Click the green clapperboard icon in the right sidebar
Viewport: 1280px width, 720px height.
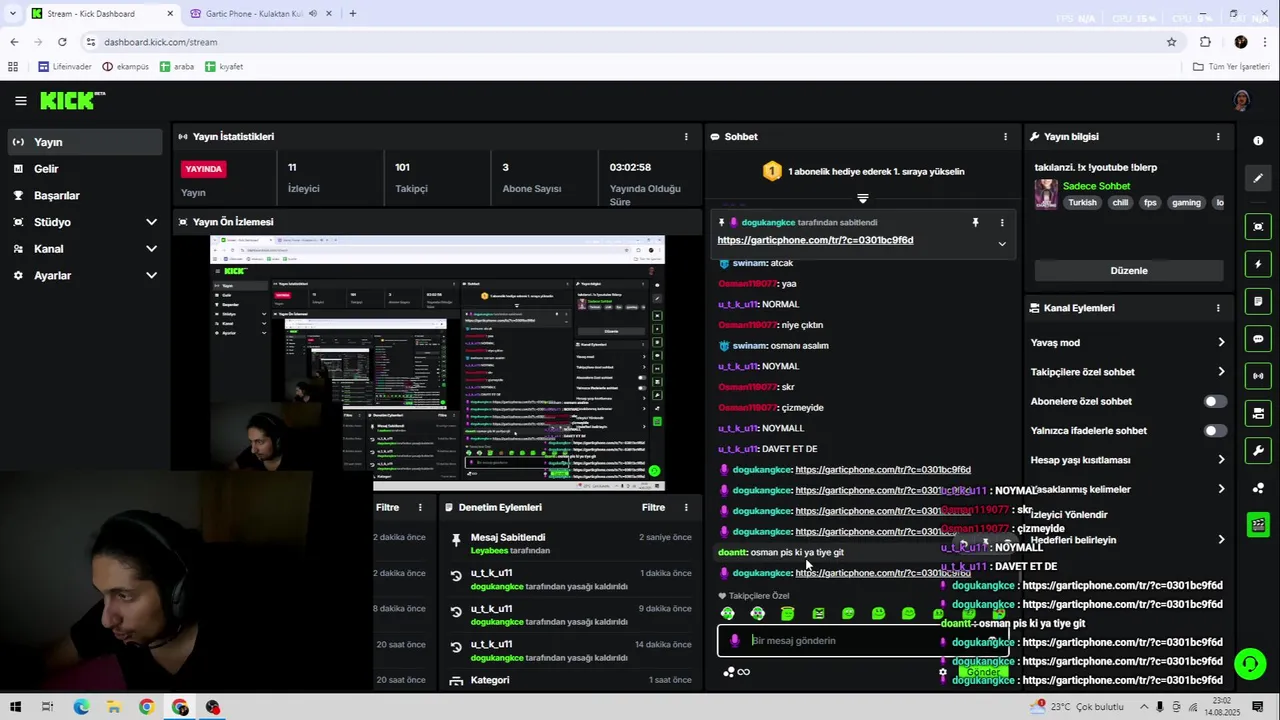(1258, 524)
